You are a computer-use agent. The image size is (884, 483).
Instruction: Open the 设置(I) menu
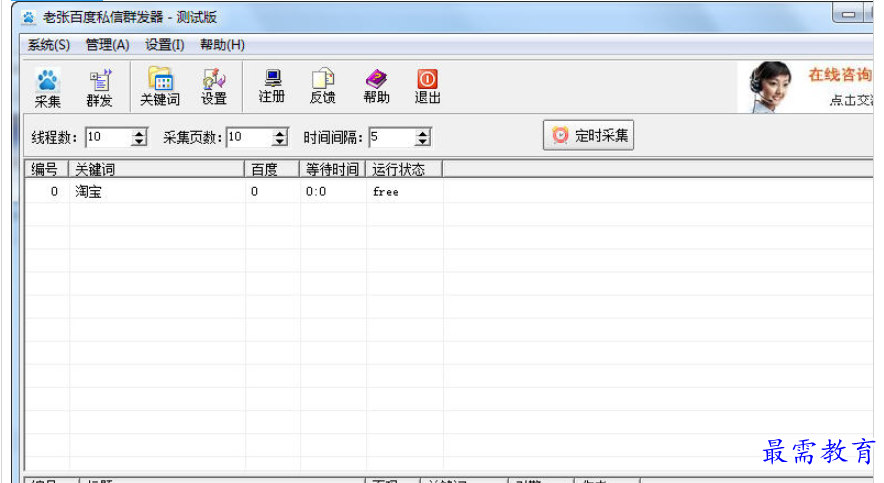click(x=165, y=45)
